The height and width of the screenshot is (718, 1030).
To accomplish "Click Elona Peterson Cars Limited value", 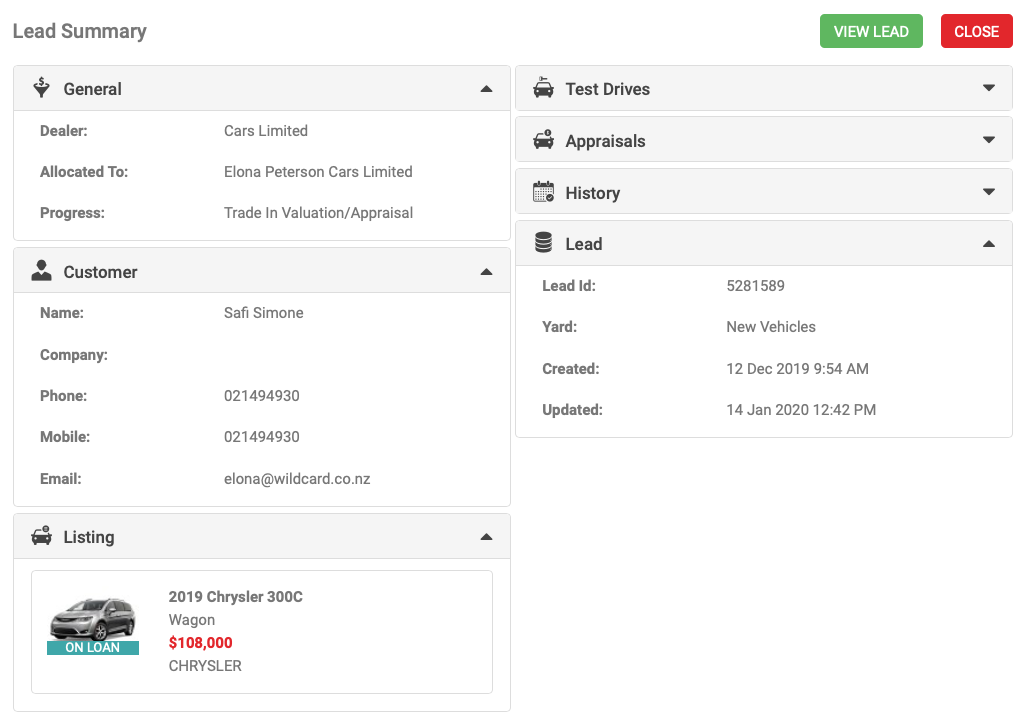I will coord(318,171).
